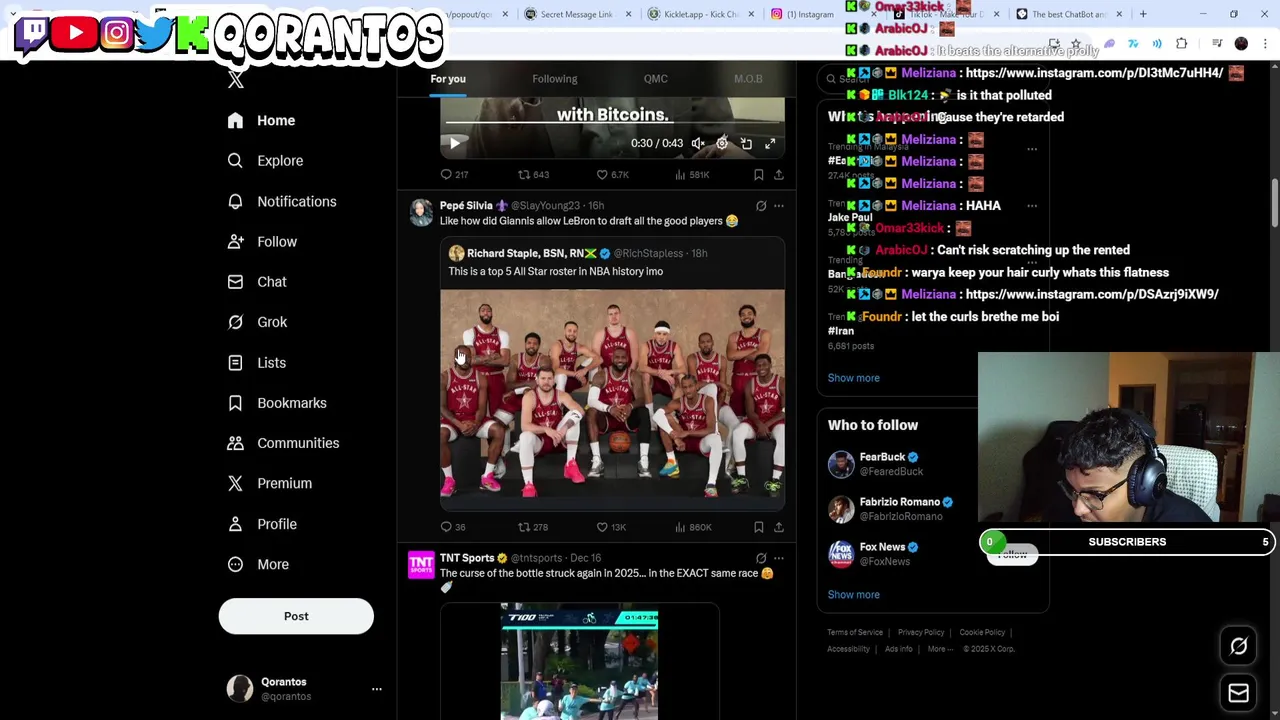Switch to the QMC timeline tab
This screenshot has height=720, width=1280.
click(655, 79)
